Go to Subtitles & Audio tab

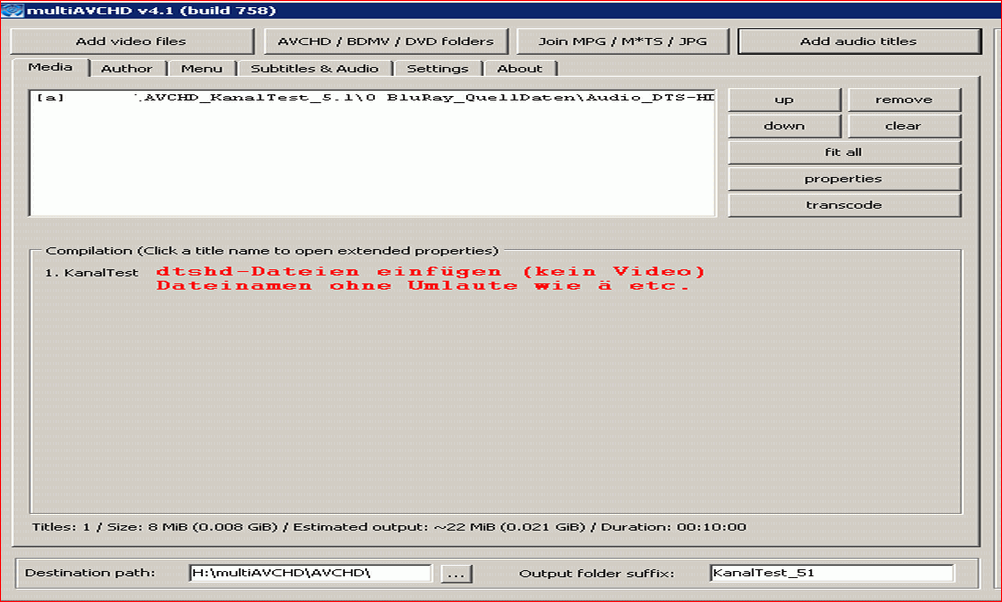click(x=314, y=68)
